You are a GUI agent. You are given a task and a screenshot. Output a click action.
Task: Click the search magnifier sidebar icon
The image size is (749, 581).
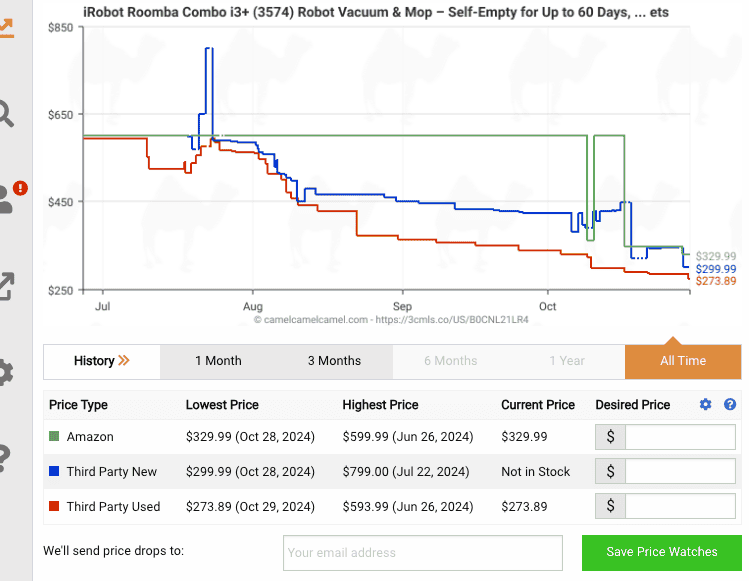tap(7, 113)
